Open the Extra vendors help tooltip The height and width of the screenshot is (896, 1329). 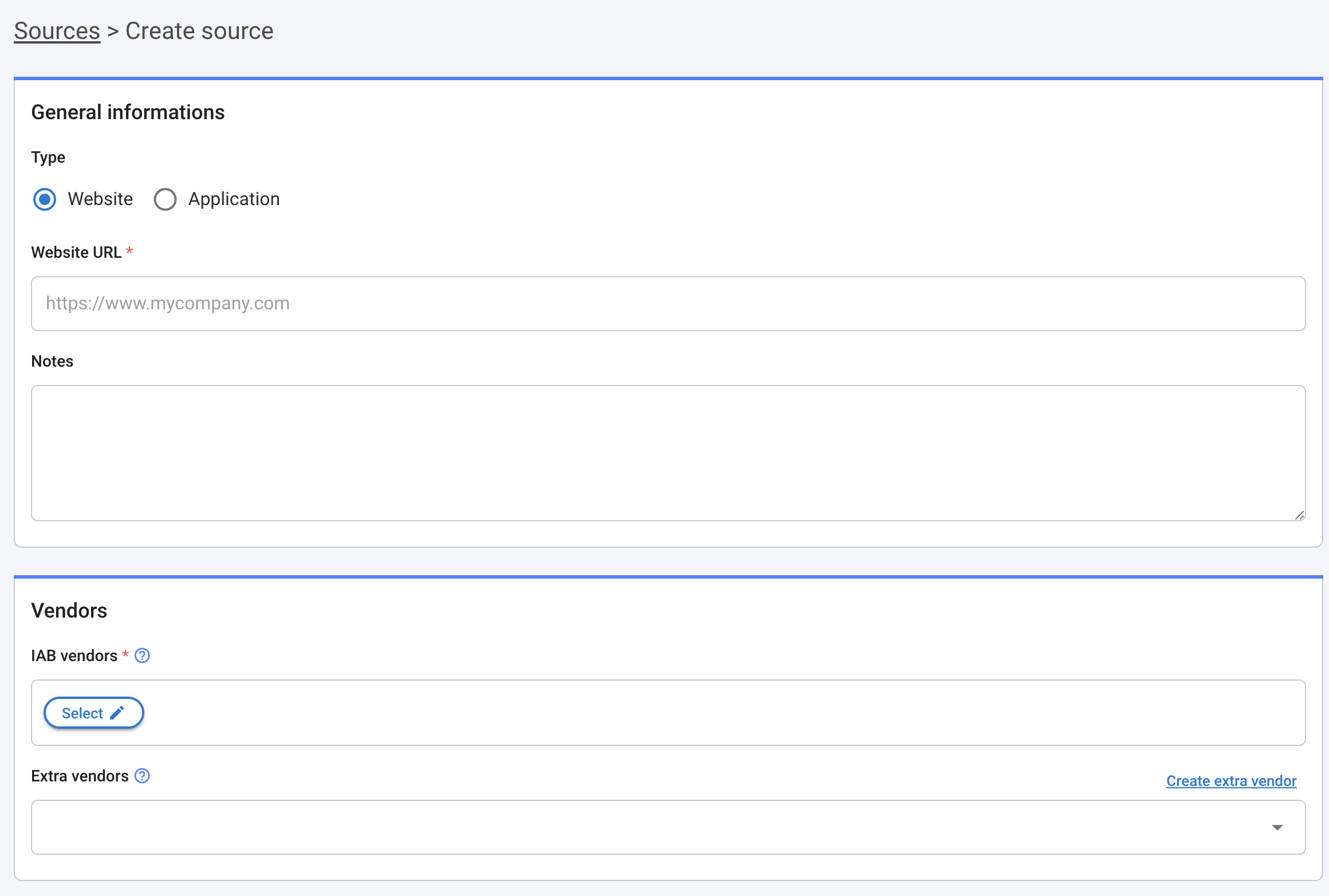click(142, 776)
